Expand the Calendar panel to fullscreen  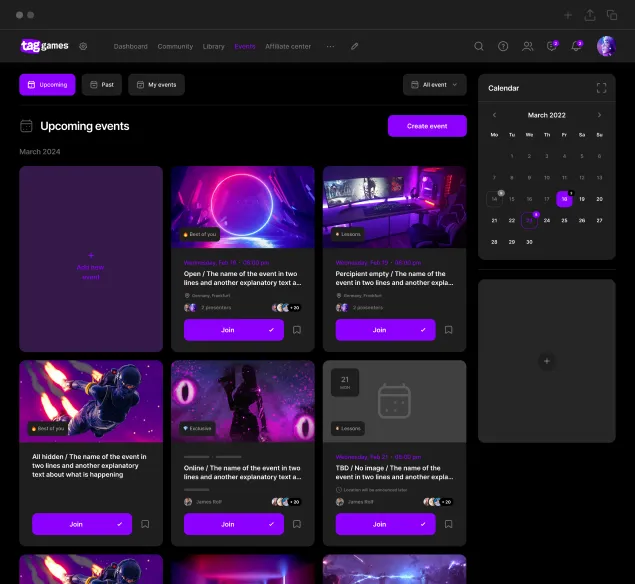click(x=601, y=88)
